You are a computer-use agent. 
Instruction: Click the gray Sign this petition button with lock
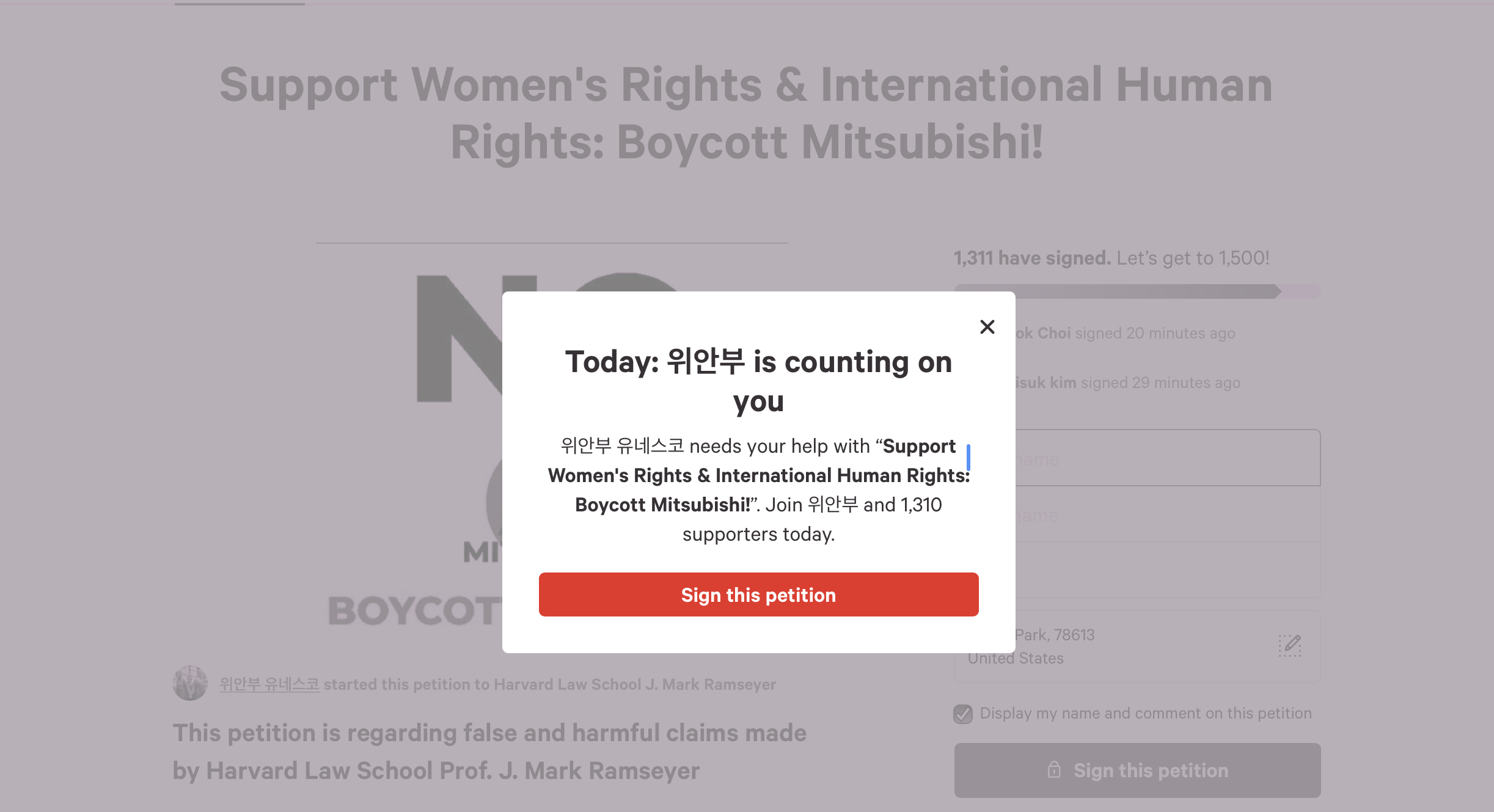1137,770
